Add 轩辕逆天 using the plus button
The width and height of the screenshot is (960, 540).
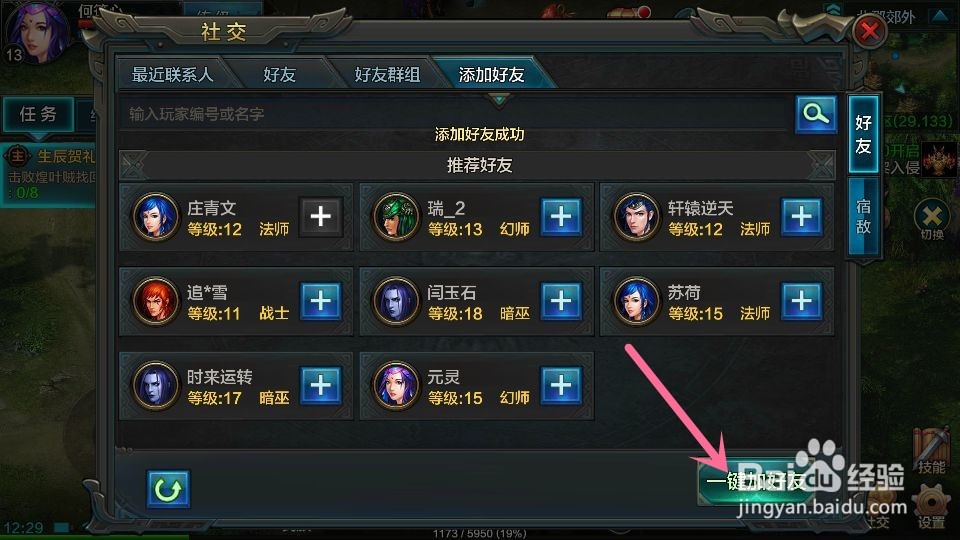(x=801, y=216)
